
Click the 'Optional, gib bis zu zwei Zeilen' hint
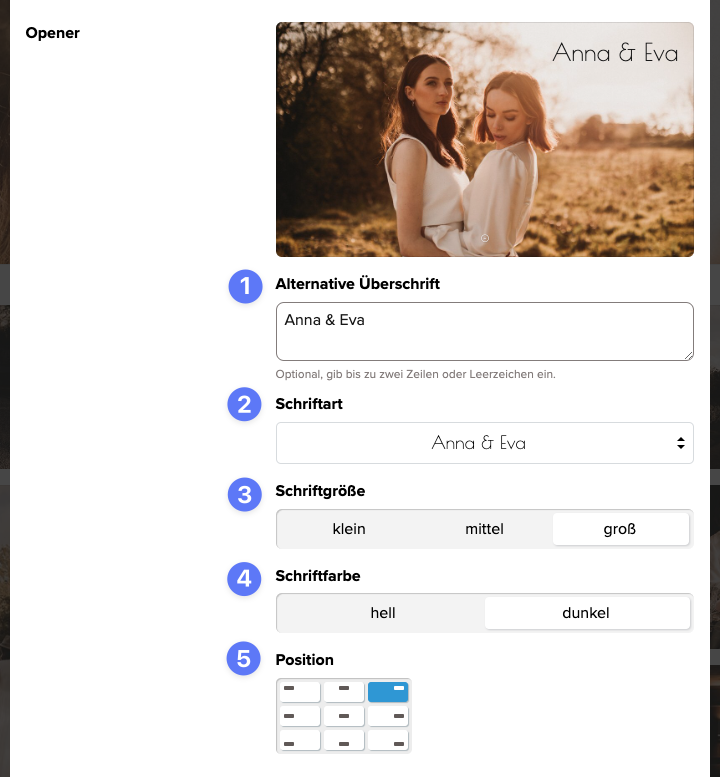(415, 374)
